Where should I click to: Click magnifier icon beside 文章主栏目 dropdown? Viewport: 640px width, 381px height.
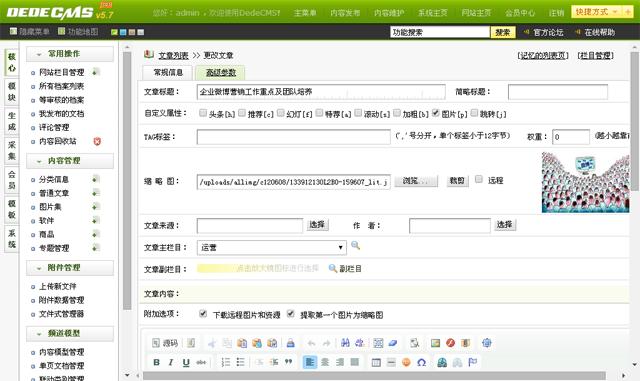(x=355, y=245)
